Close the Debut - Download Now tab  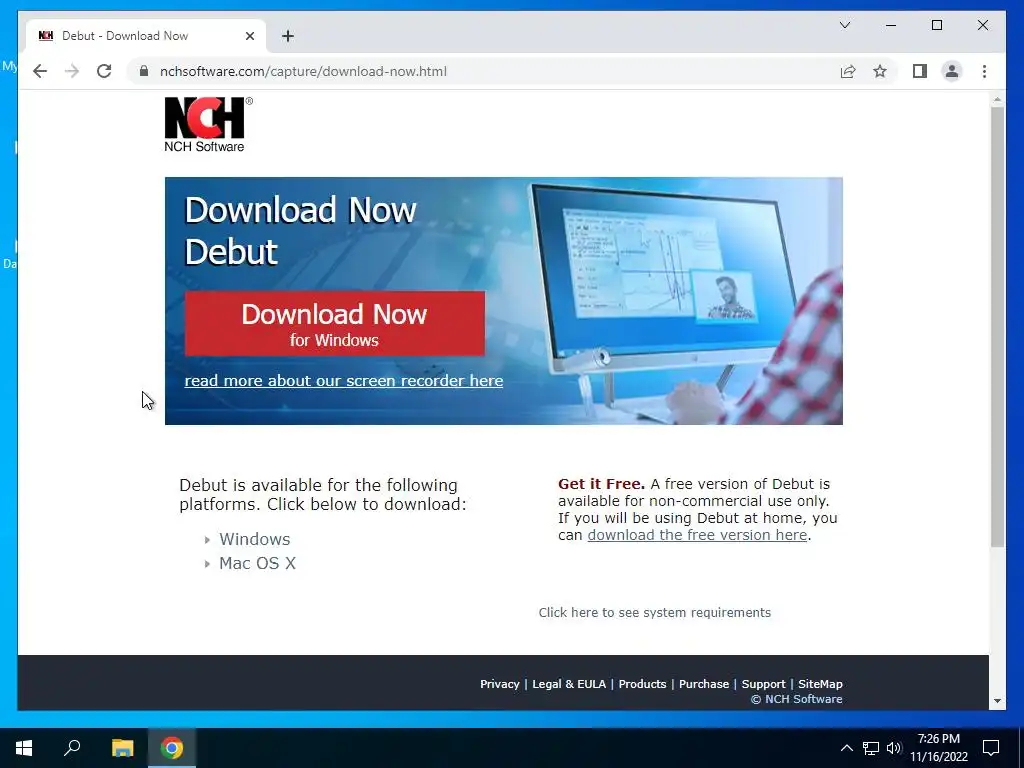pos(249,36)
